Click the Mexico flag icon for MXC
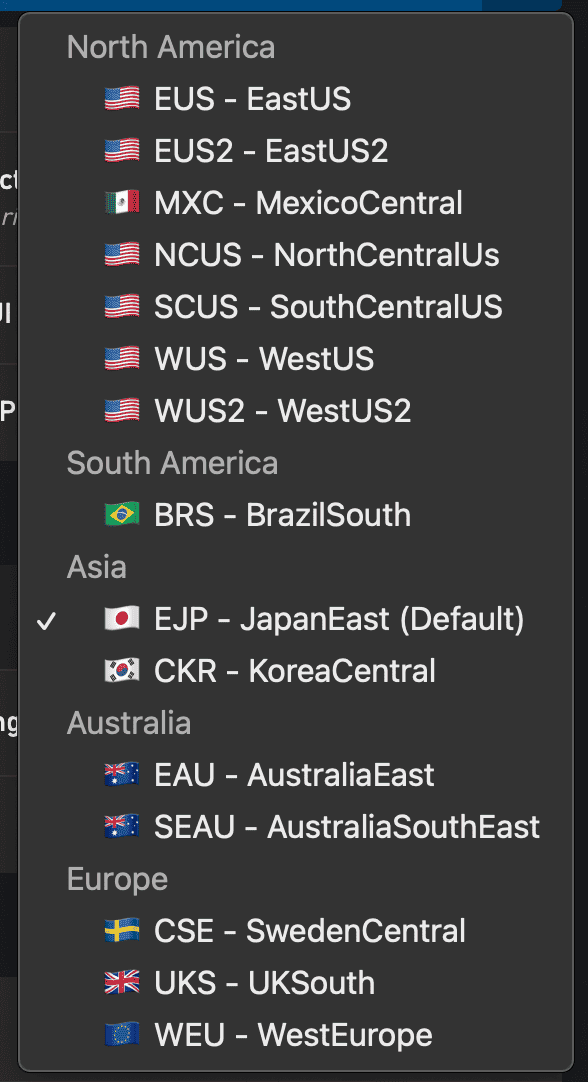The height and width of the screenshot is (1082, 588). (x=122, y=203)
